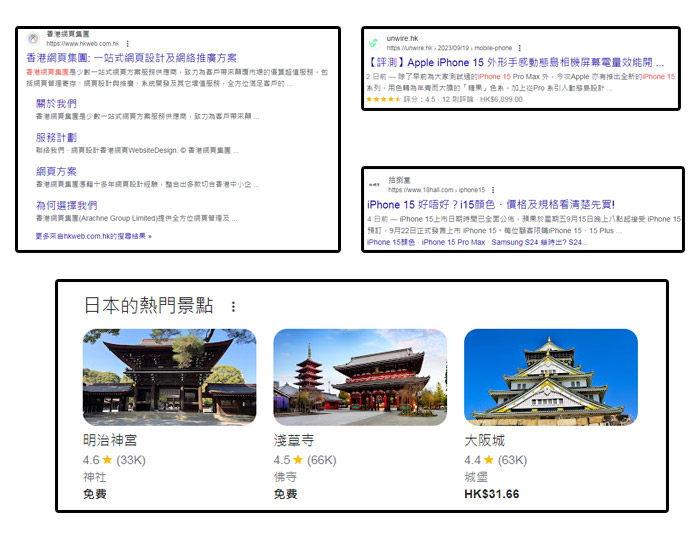
Task: Click the 日本的熱門景點 heading
Action: tap(149, 306)
